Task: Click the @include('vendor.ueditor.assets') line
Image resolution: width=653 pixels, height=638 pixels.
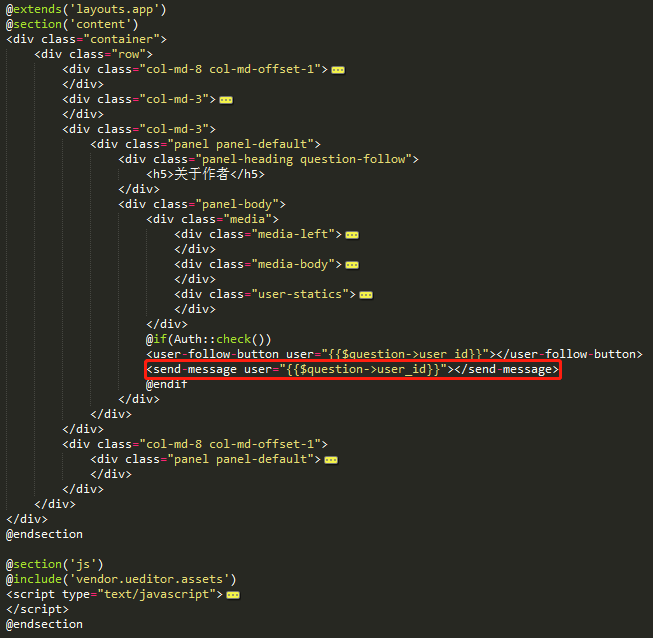Action: point(121,579)
